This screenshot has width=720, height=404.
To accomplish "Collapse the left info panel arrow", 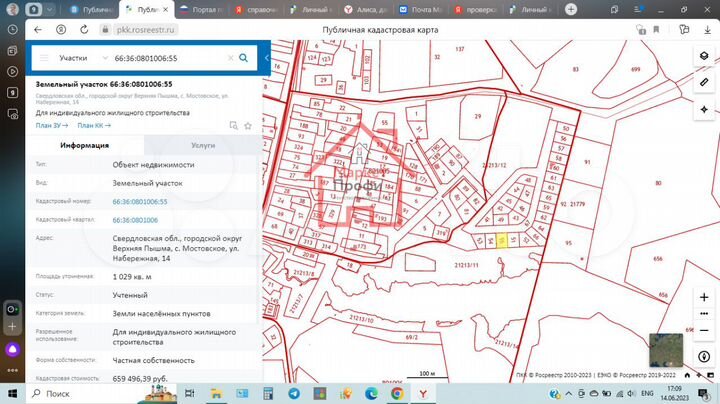I will click(267, 59).
